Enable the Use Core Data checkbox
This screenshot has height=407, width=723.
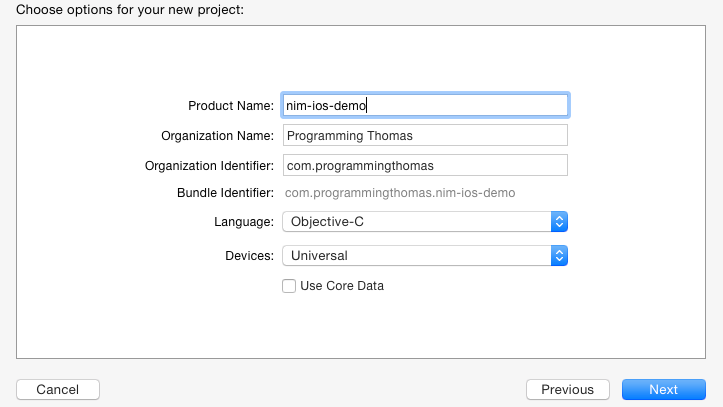point(289,286)
